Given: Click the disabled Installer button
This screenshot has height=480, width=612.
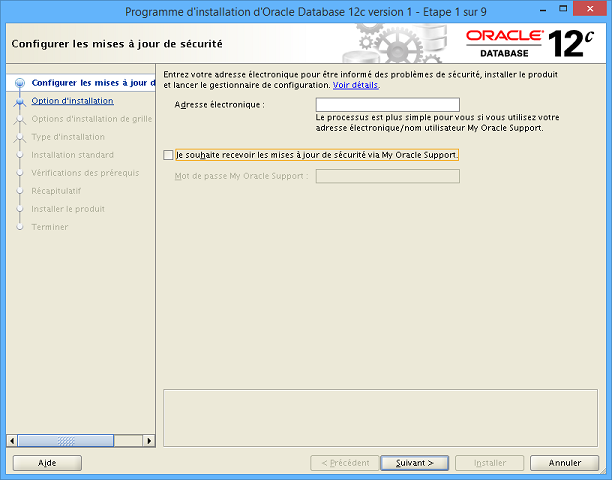Looking at the screenshot, I should [x=489, y=463].
